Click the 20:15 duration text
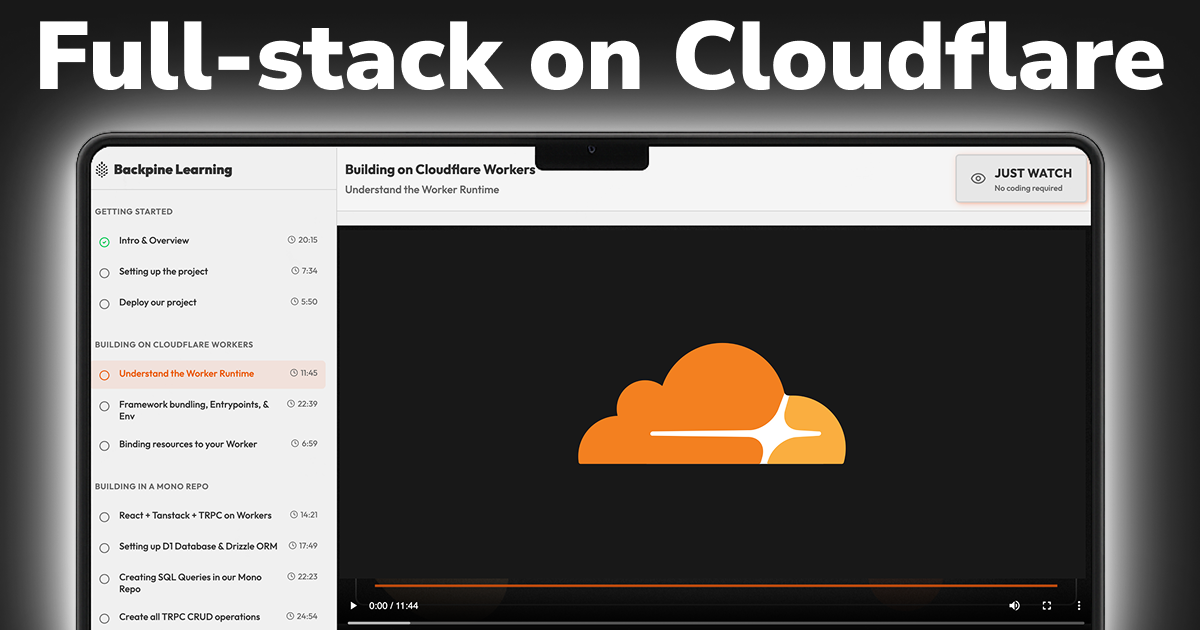 (x=308, y=240)
